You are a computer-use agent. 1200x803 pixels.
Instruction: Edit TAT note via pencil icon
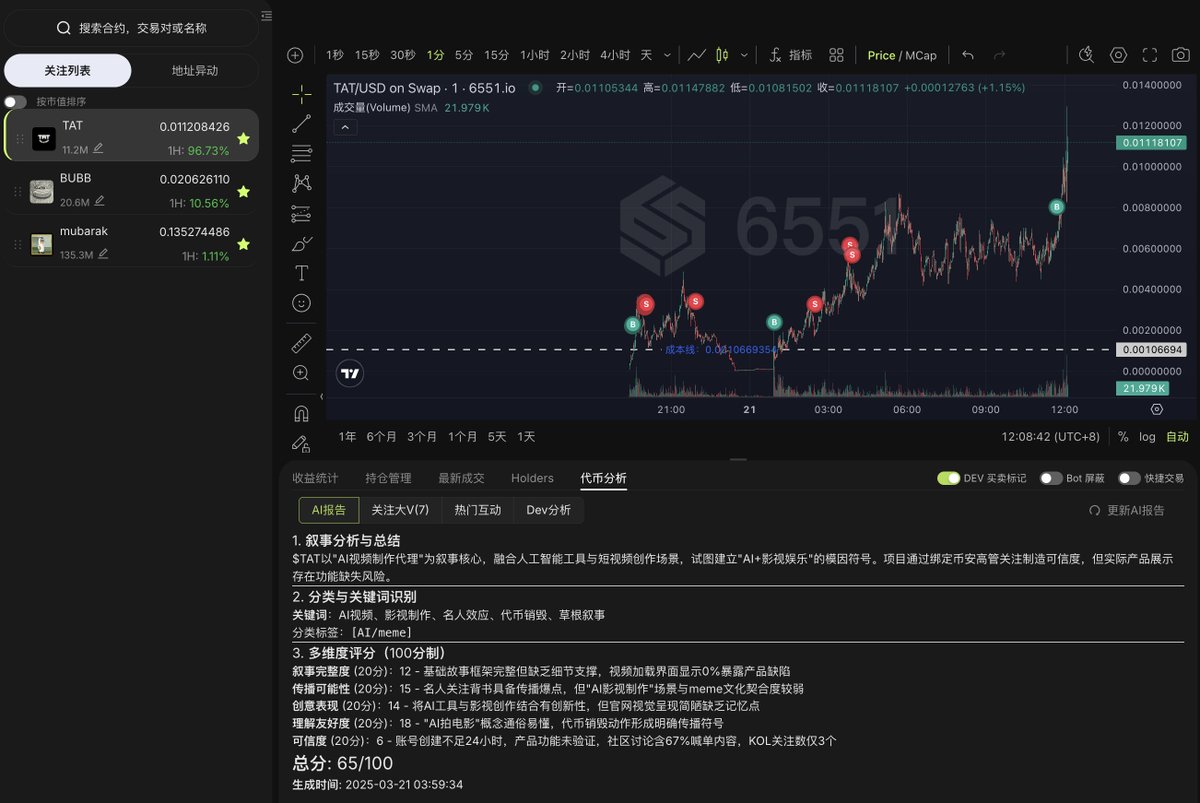point(98,148)
